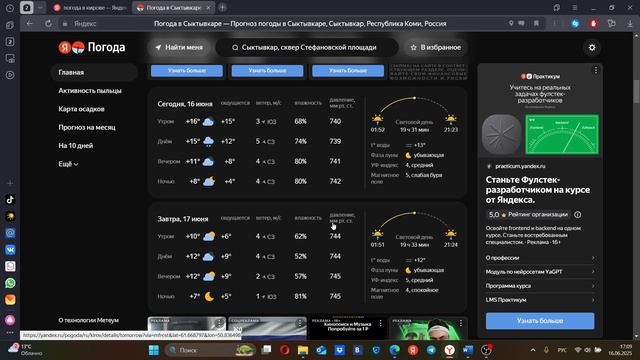Open Opera from the taskbar

284,350
